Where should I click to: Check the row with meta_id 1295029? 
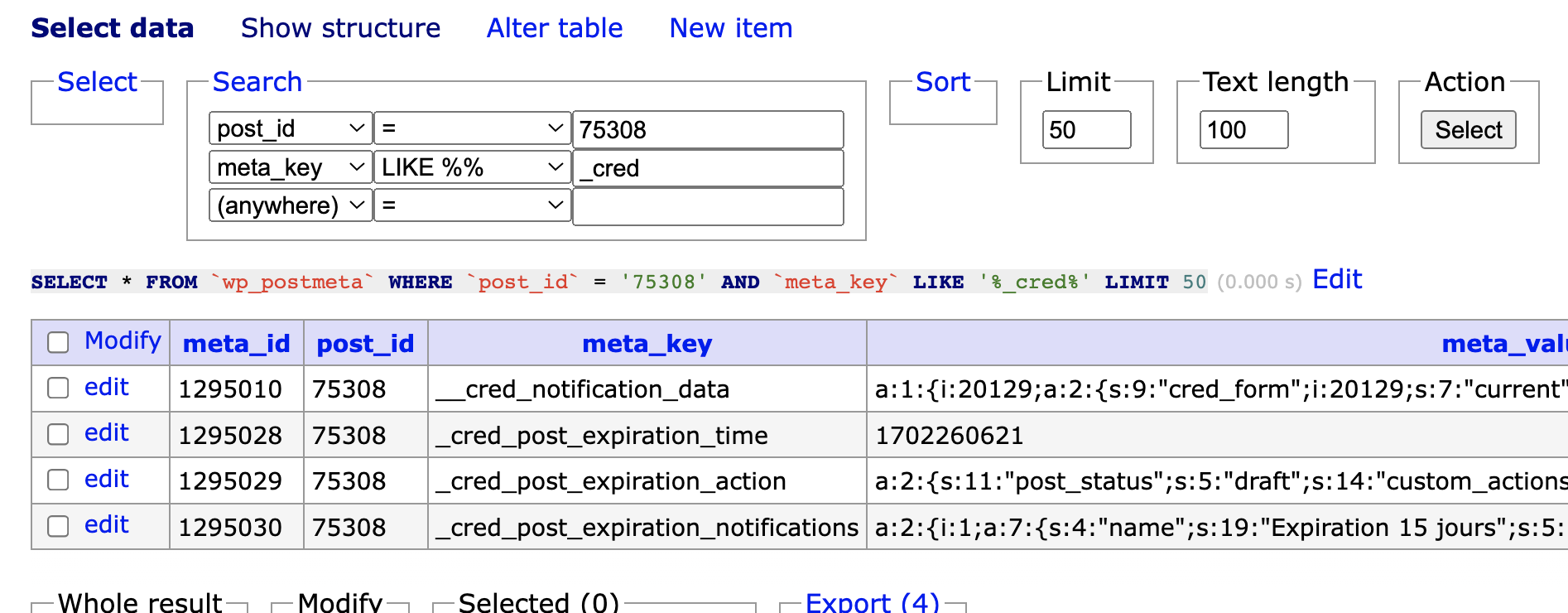point(58,480)
